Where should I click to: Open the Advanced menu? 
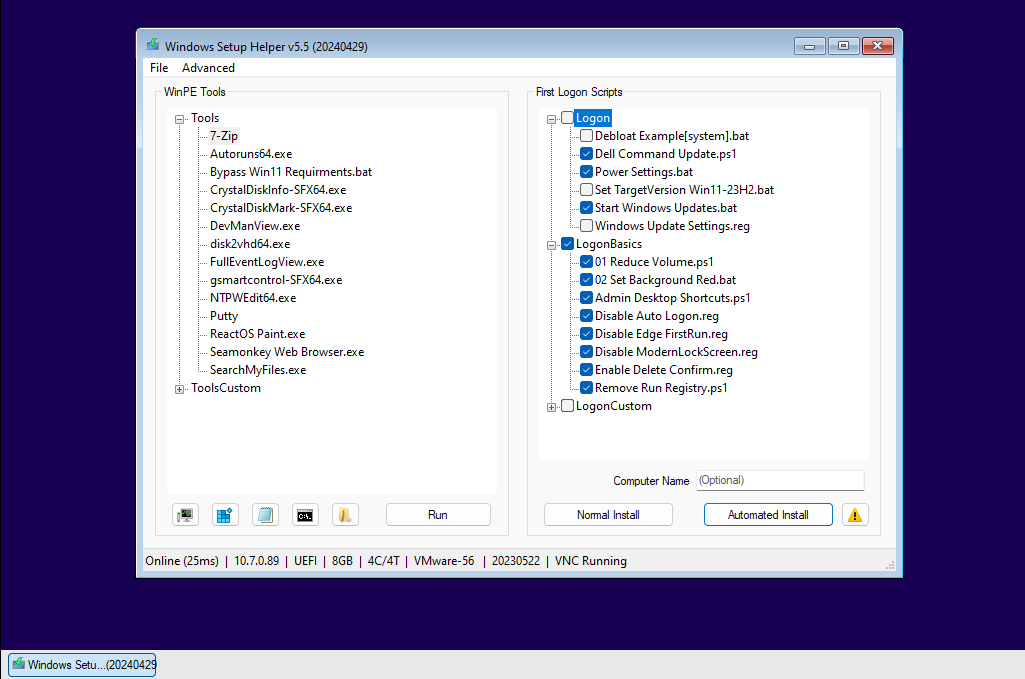click(x=208, y=68)
